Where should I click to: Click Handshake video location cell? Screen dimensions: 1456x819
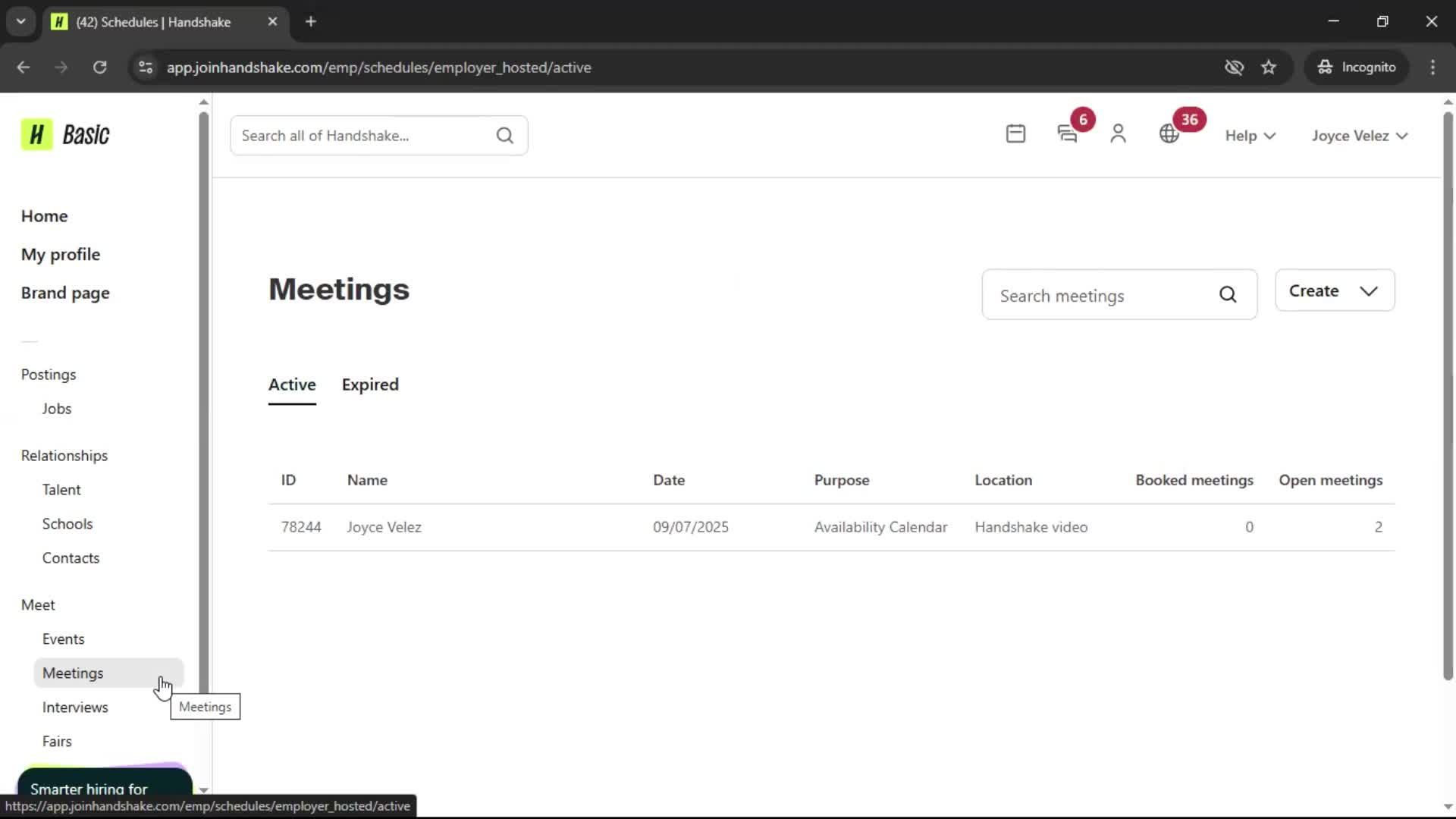[1031, 527]
